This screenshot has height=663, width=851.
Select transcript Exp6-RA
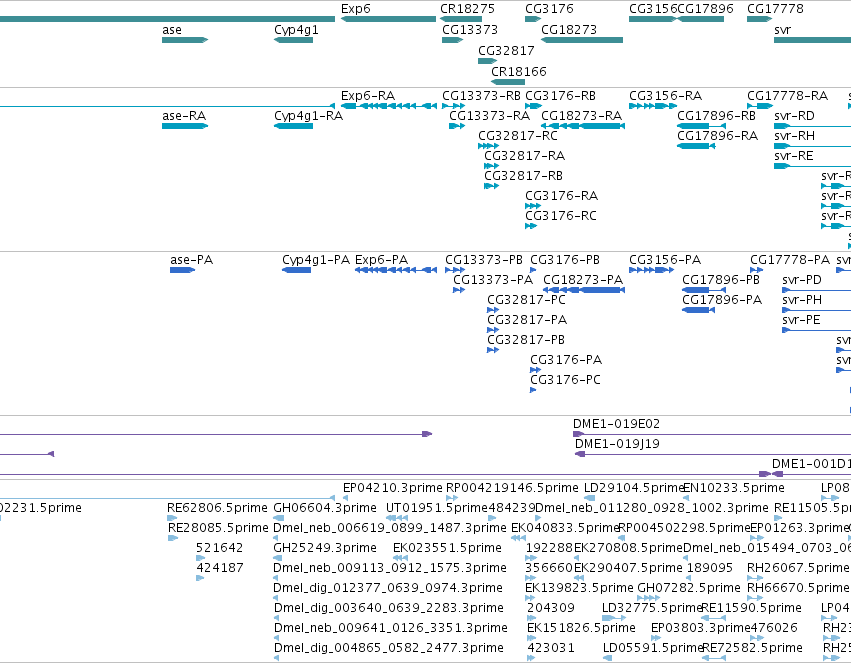click(389, 106)
